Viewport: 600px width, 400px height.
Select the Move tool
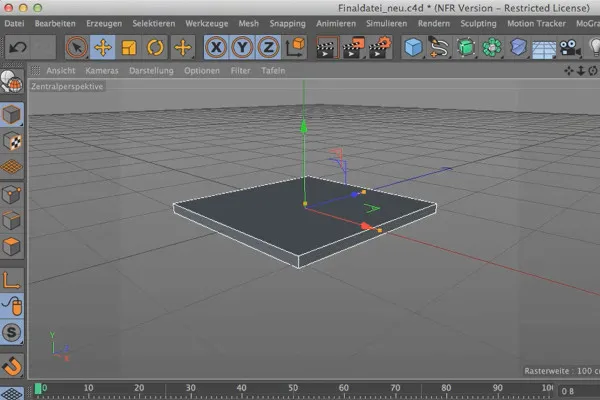(x=103, y=47)
